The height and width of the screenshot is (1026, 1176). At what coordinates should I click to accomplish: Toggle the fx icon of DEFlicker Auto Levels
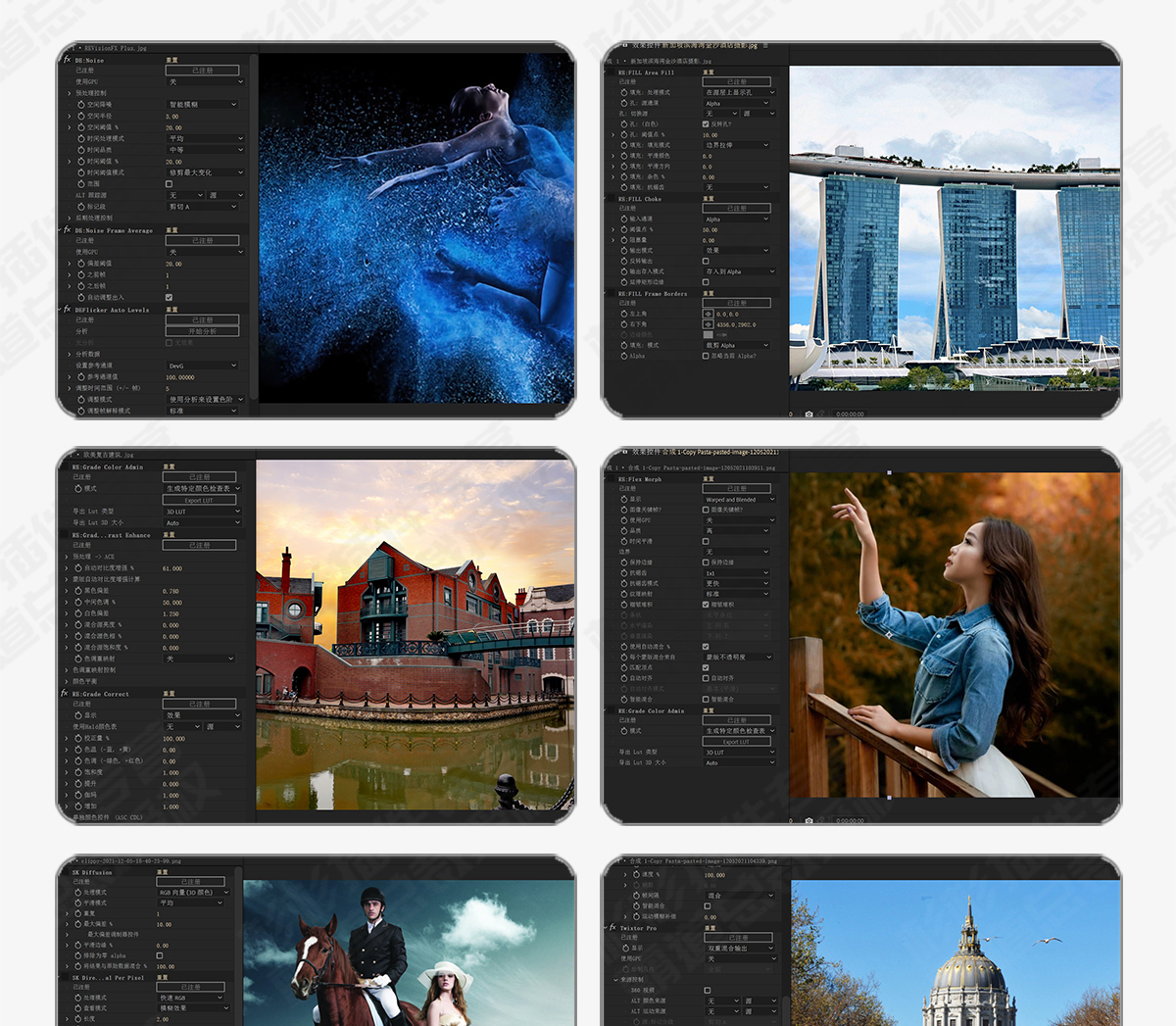tap(67, 310)
